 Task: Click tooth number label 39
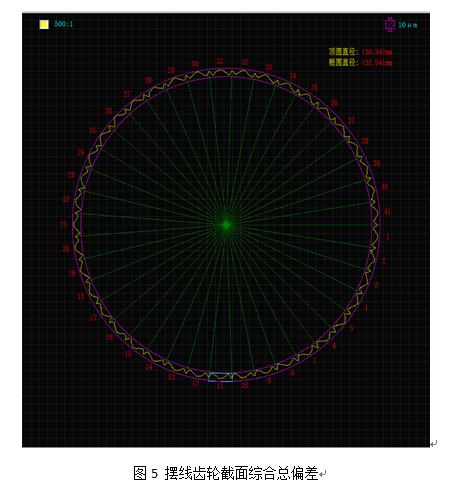(376, 163)
